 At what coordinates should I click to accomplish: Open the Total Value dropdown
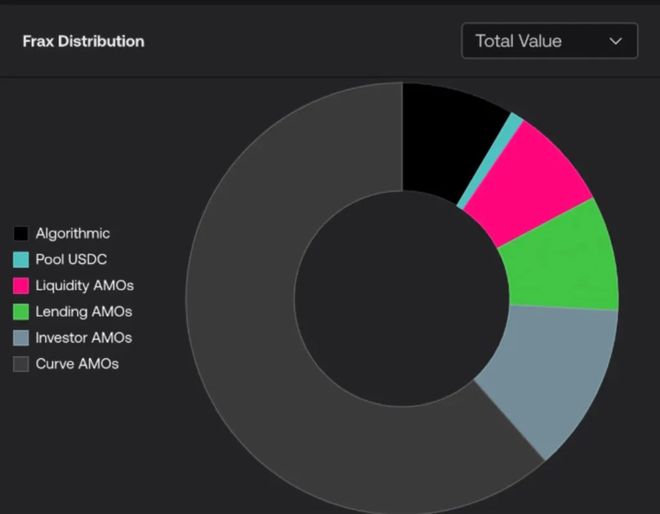[549, 41]
